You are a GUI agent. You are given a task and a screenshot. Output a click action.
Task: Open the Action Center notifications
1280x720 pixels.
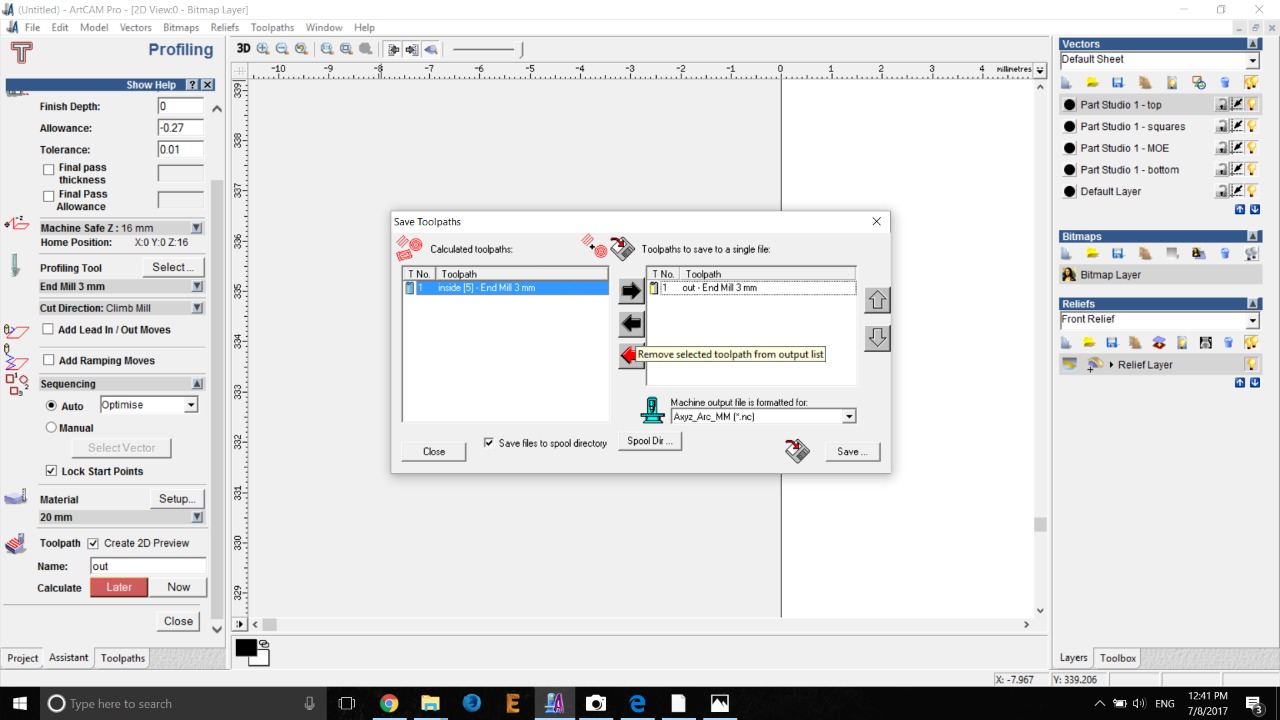pos(1253,704)
